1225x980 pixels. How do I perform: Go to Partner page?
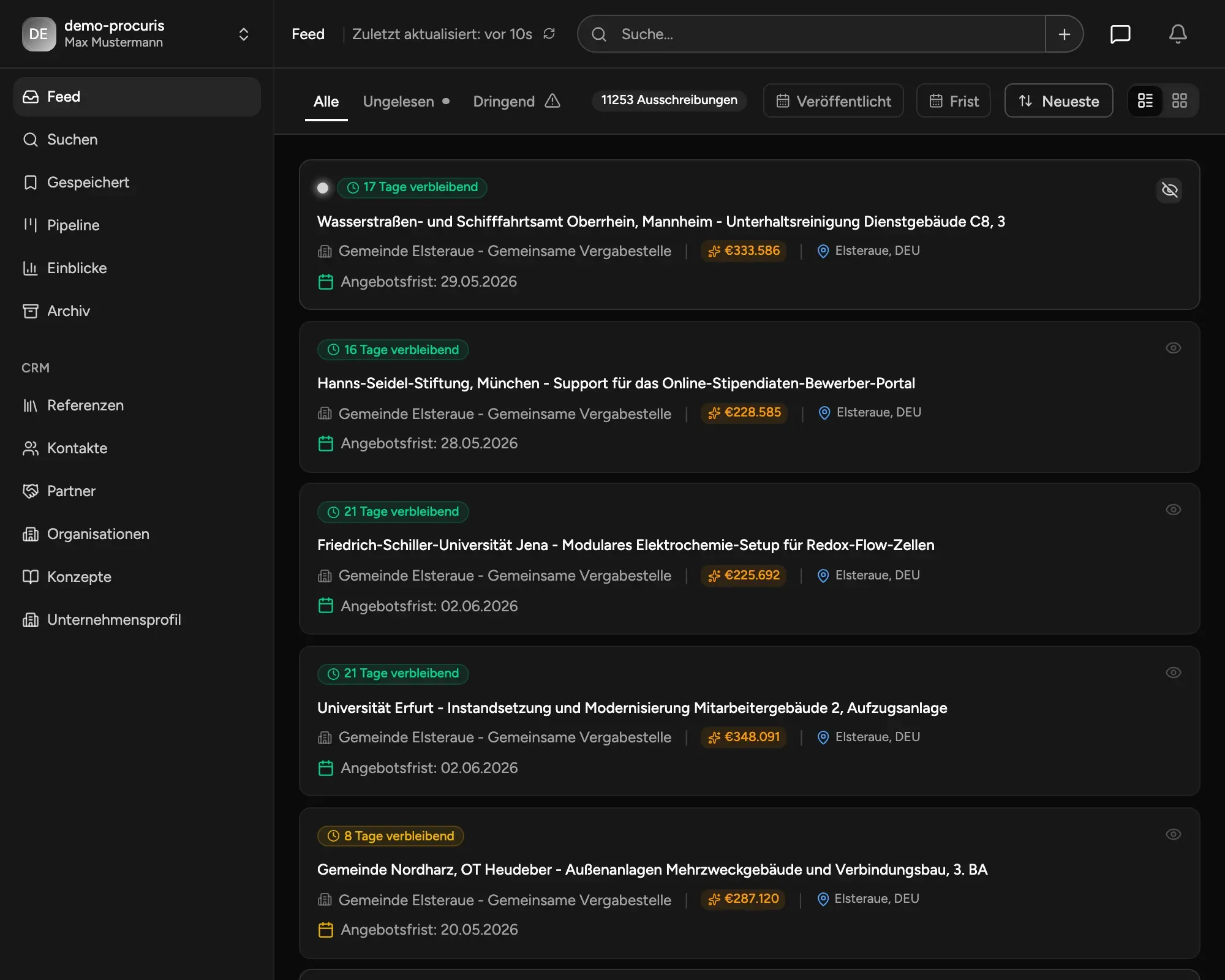point(137,491)
